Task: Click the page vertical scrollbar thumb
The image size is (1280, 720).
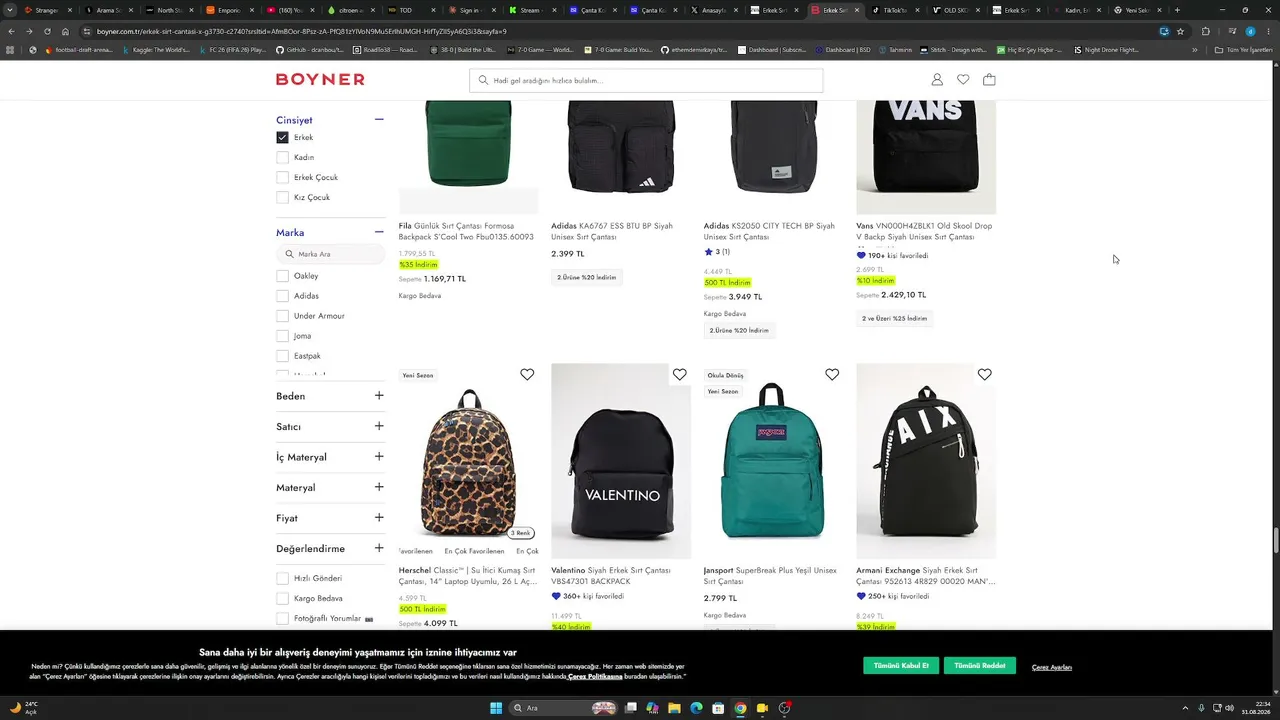Action: click(1275, 541)
